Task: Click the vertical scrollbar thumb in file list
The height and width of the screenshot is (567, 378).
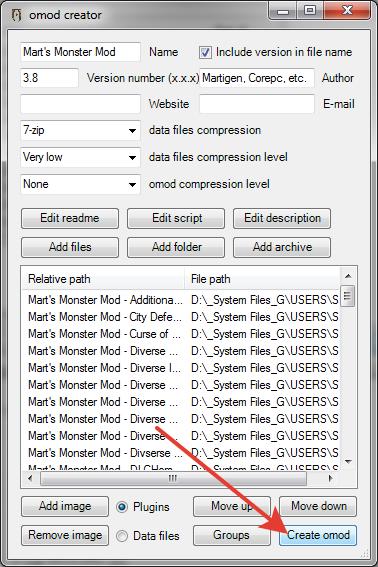Action: [348, 296]
